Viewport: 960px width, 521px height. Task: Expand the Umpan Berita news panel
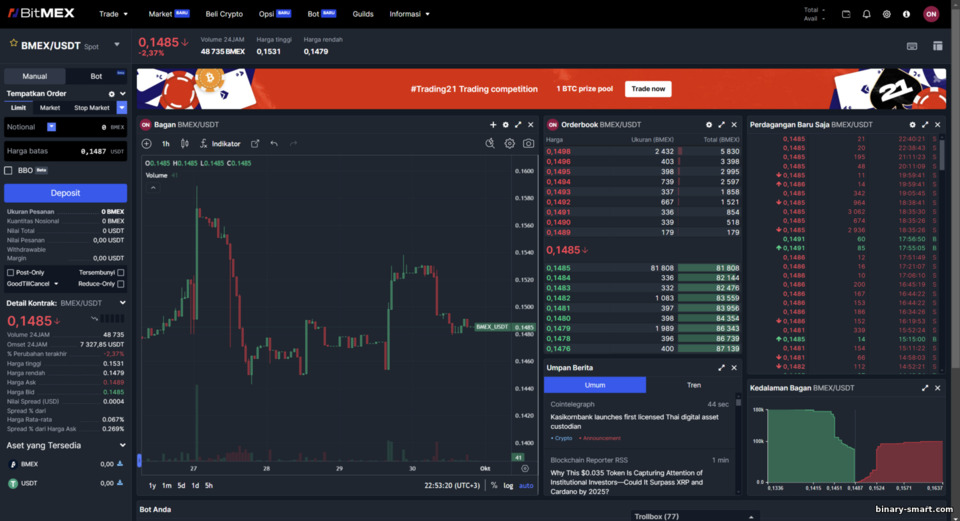tap(721, 368)
